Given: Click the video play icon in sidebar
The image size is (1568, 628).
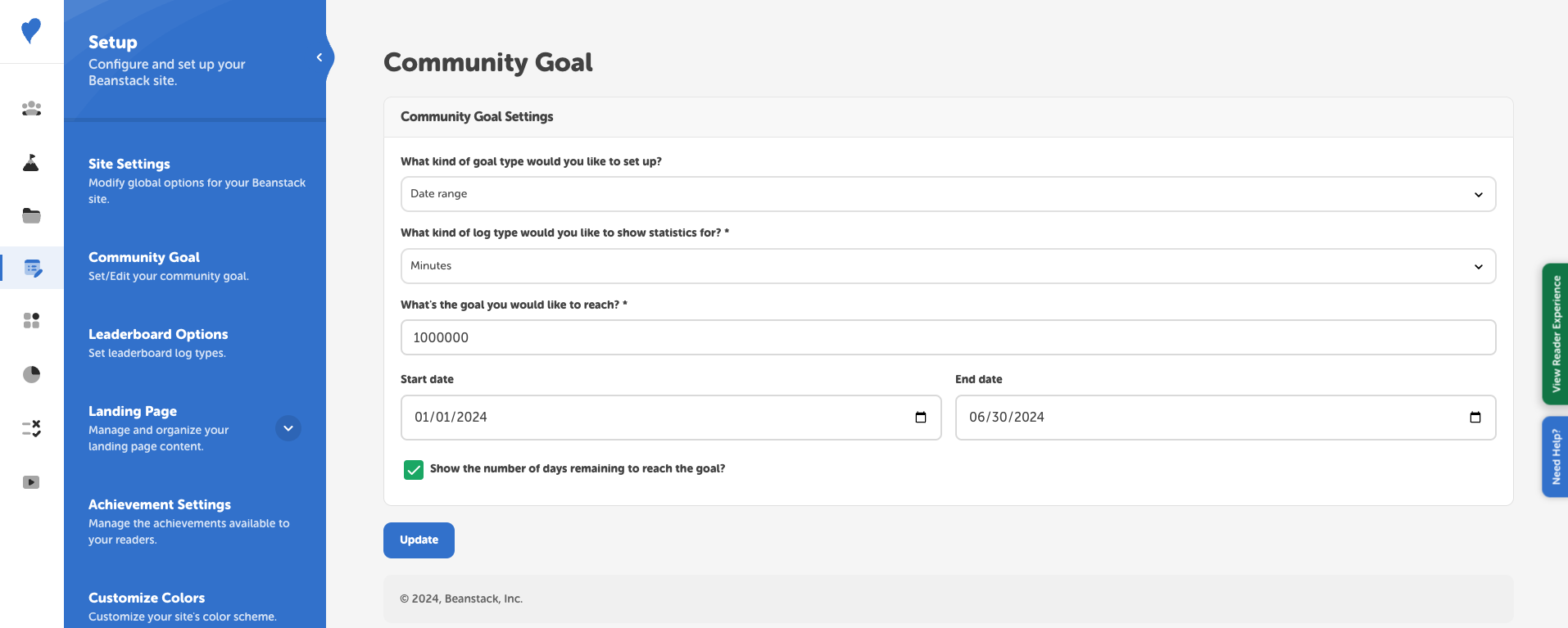Looking at the screenshot, I should (x=31, y=482).
